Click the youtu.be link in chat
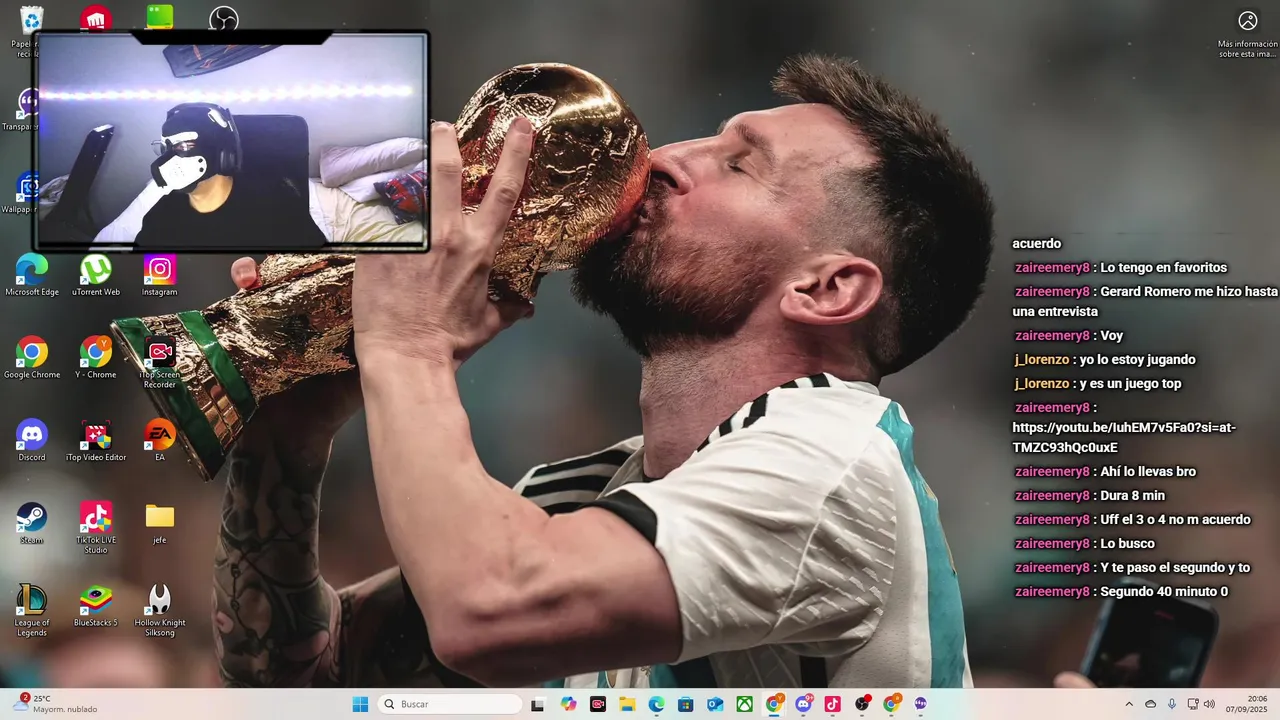The width and height of the screenshot is (1280, 720). [x=1124, y=437]
